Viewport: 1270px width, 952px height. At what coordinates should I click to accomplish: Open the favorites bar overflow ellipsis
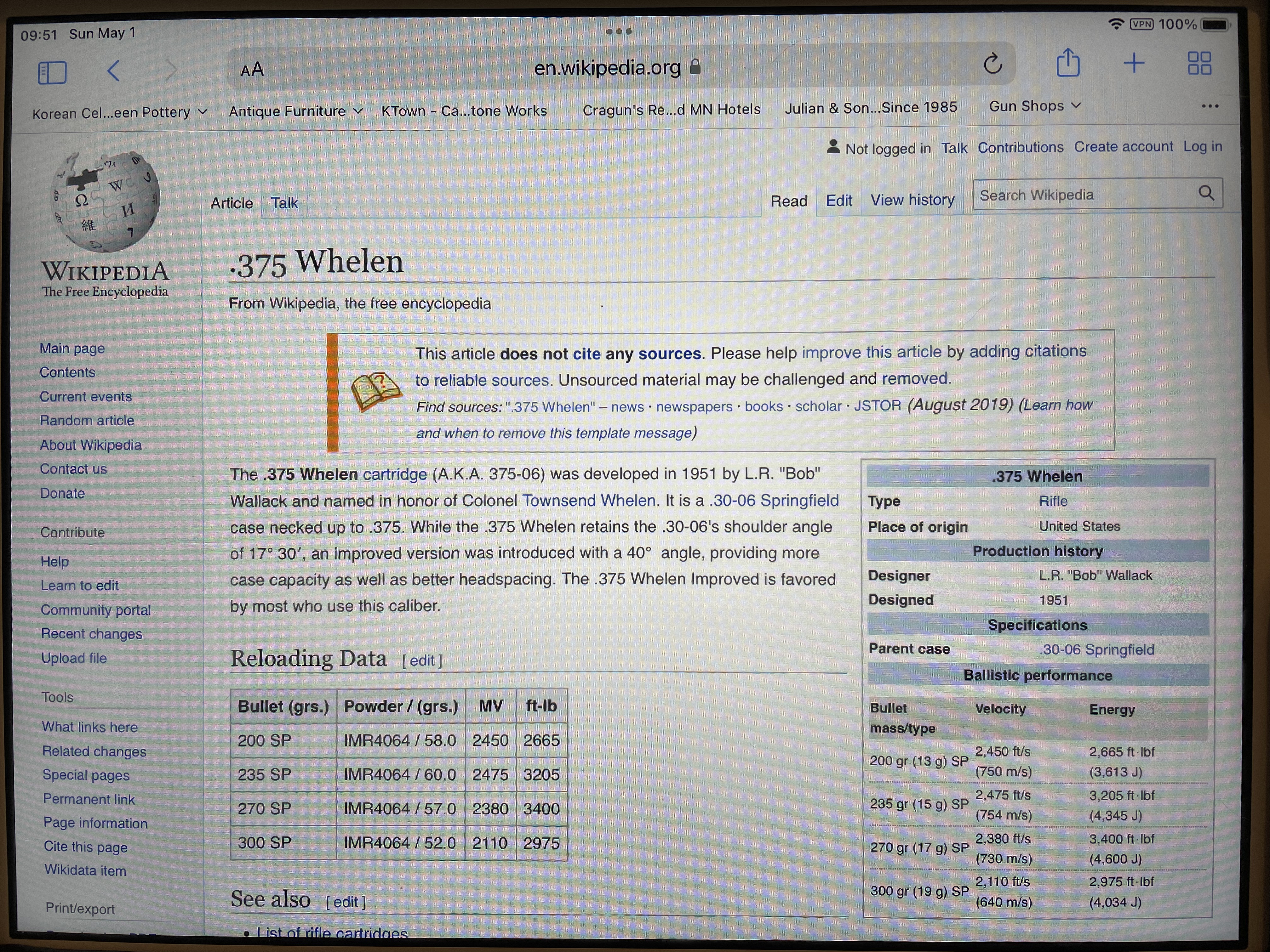(x=1210, y=106)
